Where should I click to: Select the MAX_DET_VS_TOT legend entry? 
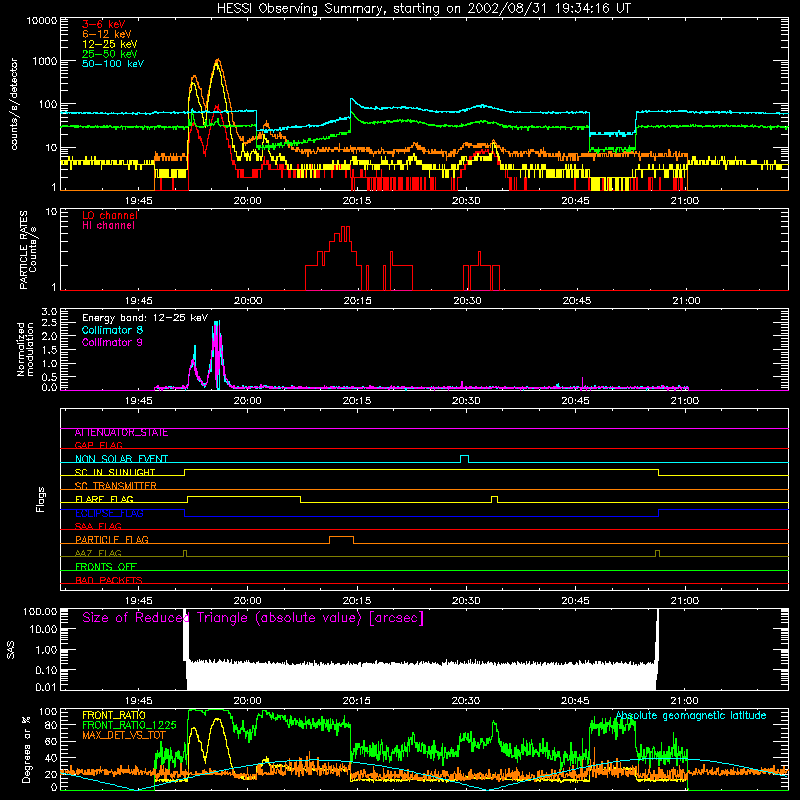coord(124,735)
